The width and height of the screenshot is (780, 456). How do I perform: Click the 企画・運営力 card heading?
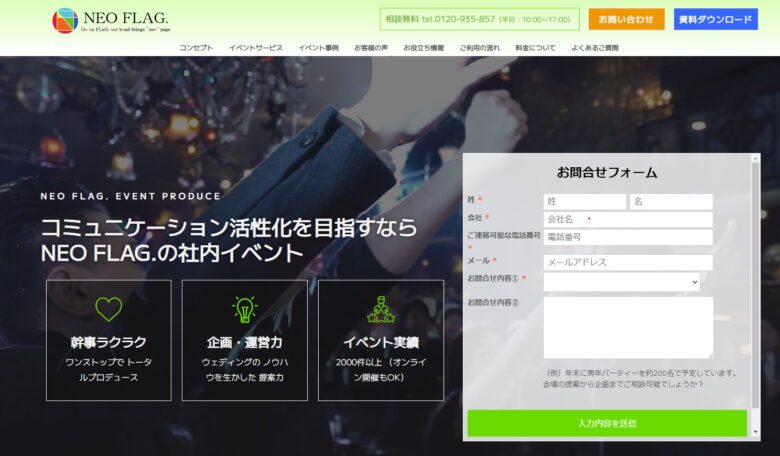tap(245, 342)
